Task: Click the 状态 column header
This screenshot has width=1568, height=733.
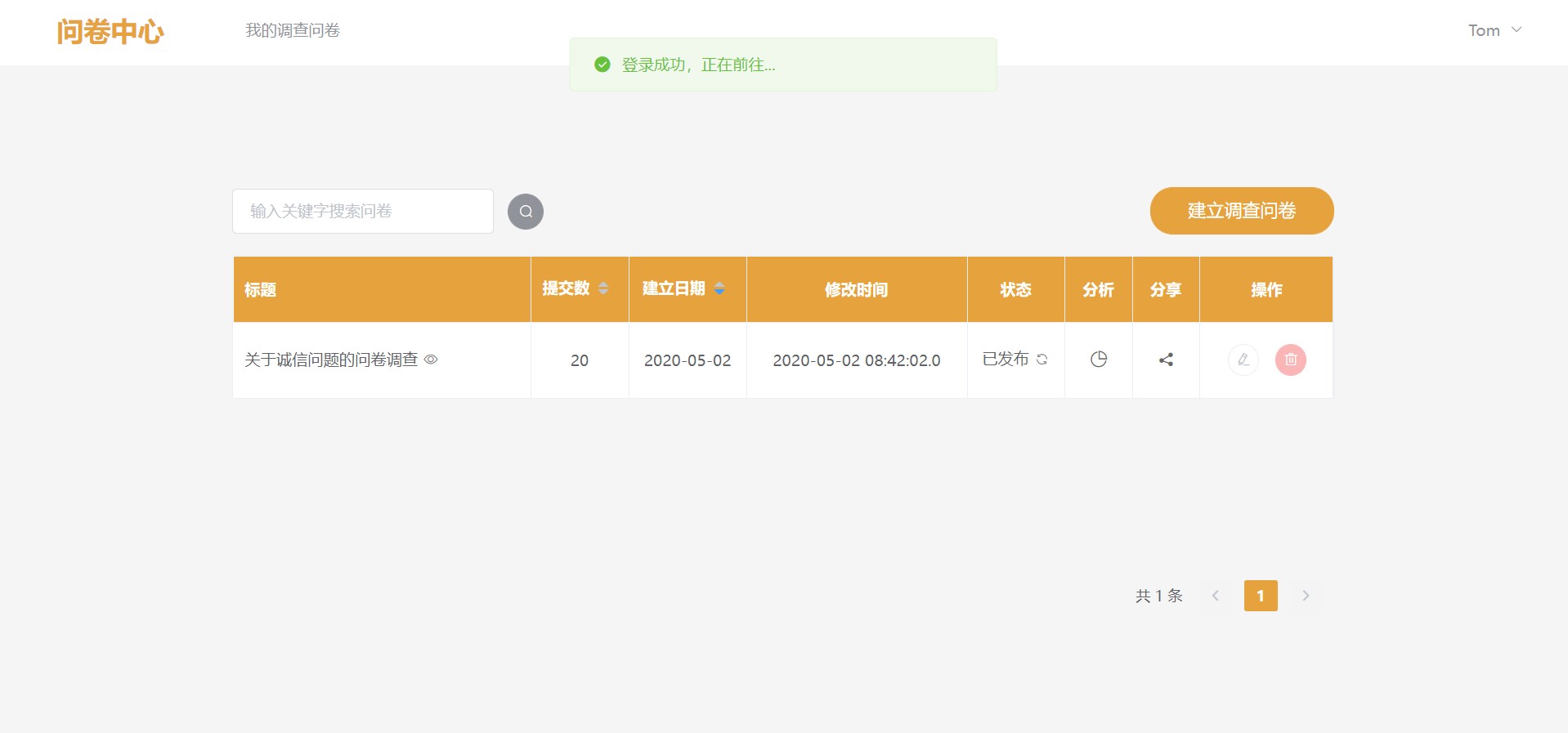Action: [x=1016, y=289]
